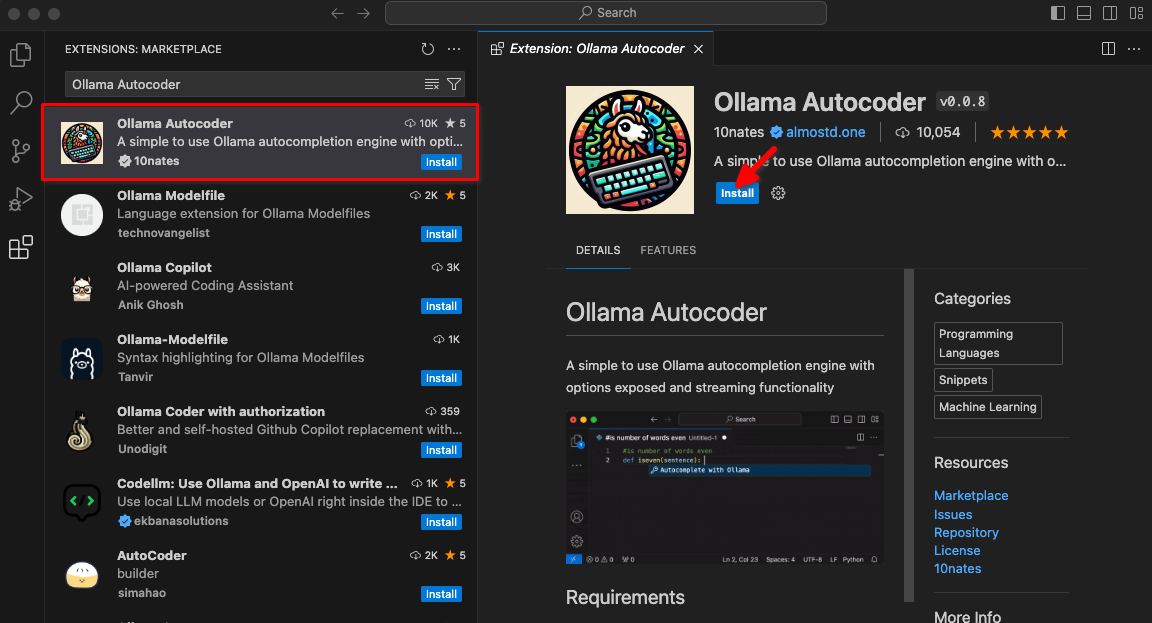Close the Ollama Autocoder extension tab
1152x623 pixels.
[x=699, y=48]
